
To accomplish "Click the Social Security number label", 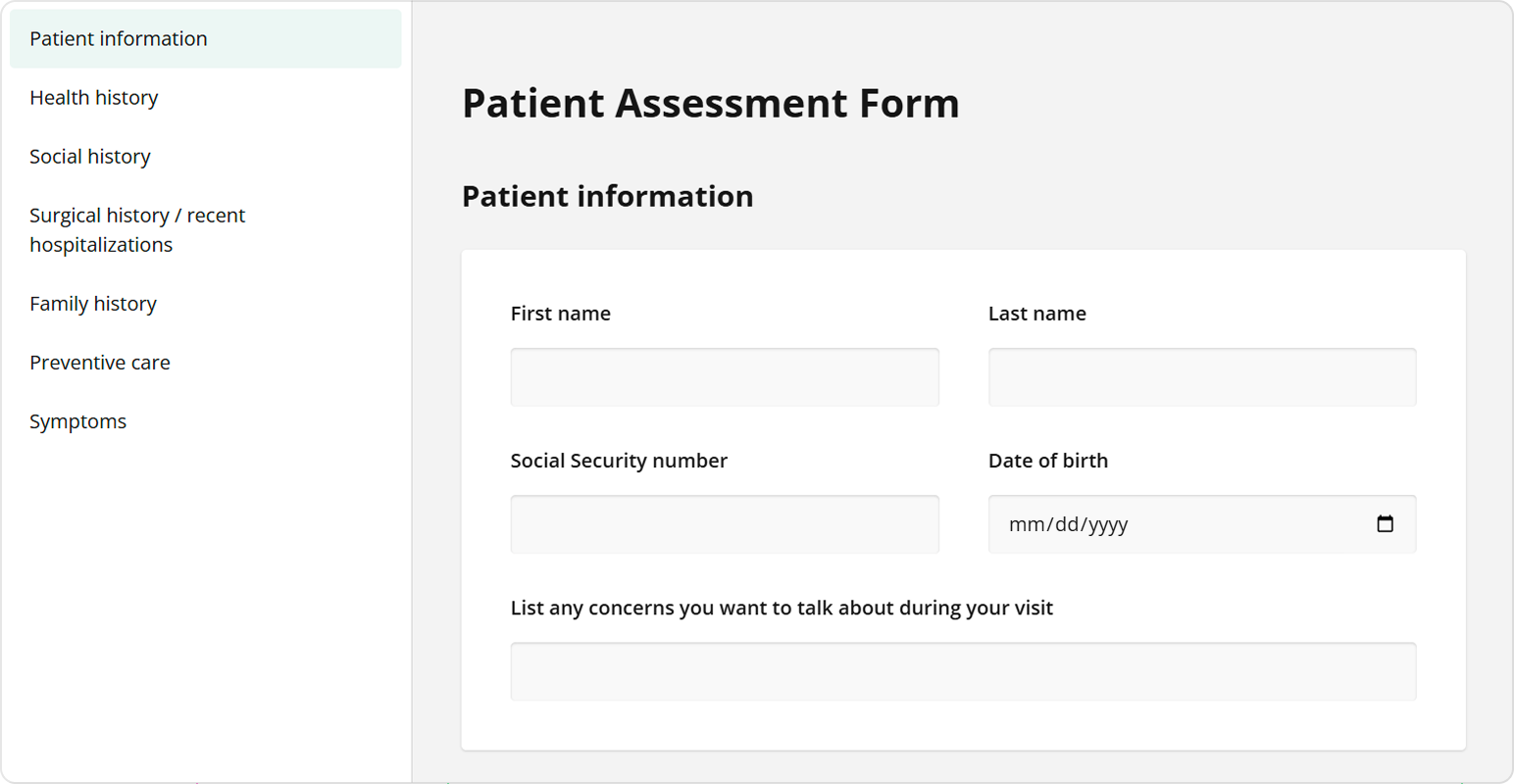I will pos(619,460).
